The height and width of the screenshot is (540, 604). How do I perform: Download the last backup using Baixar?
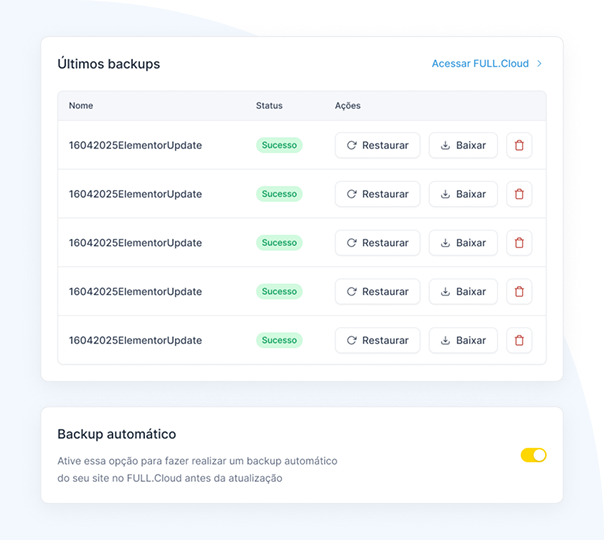point(463,340)
